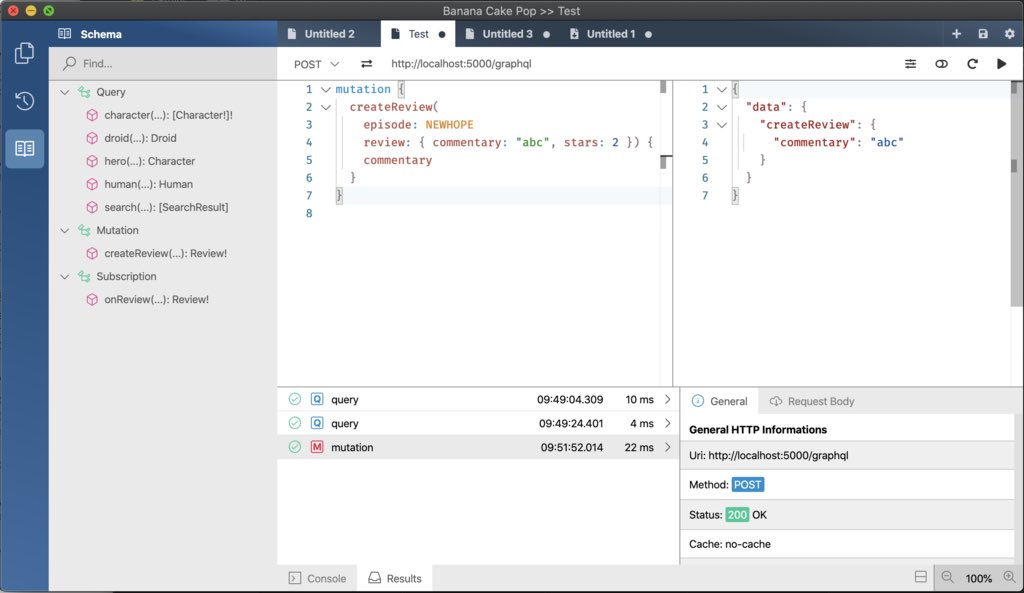
Task: Reload schema with refresh icon
Action: pos(972,64)
